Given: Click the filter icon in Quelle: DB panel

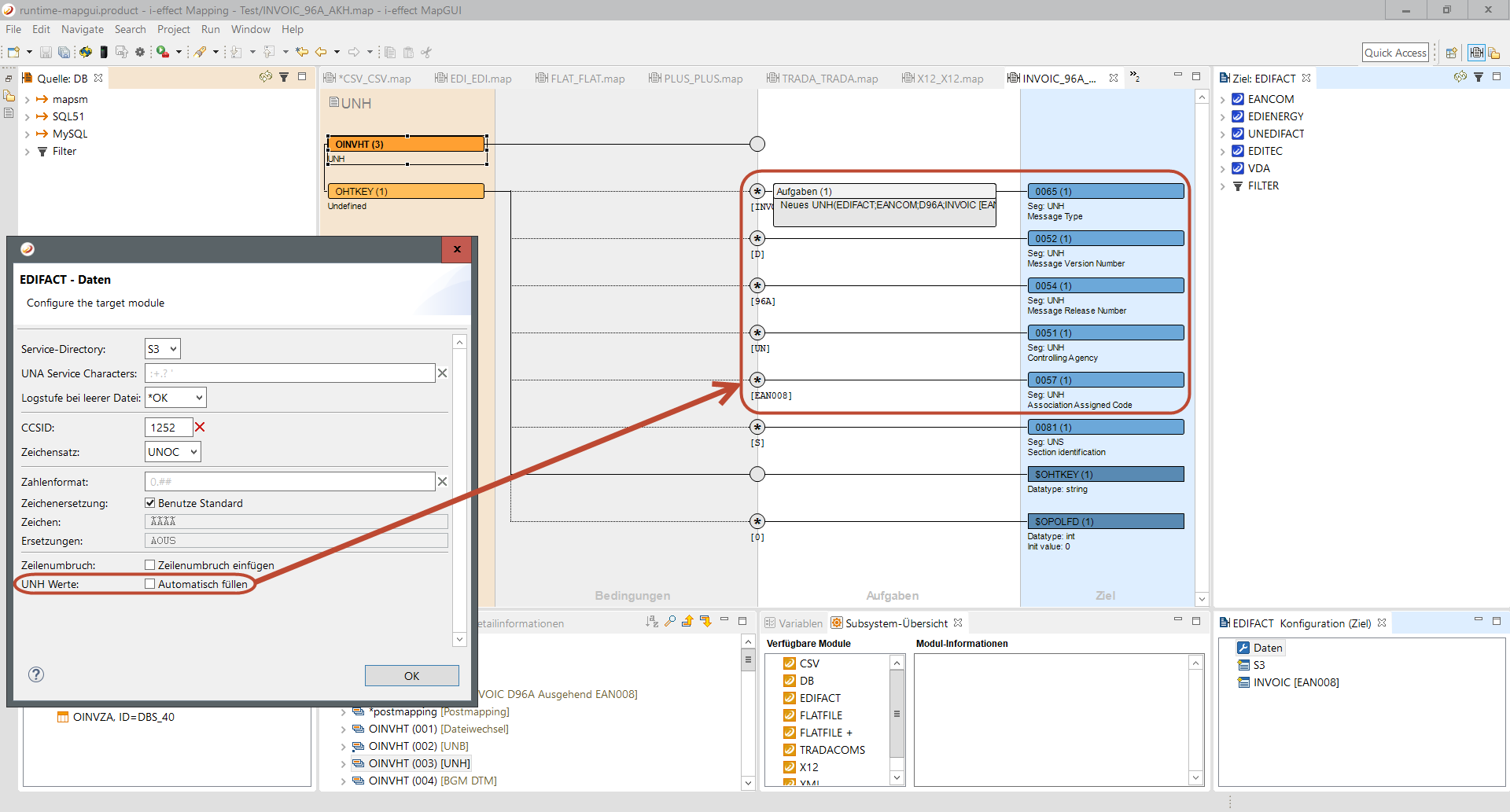Looking at the screenshot, I should (x=284, y=77).
